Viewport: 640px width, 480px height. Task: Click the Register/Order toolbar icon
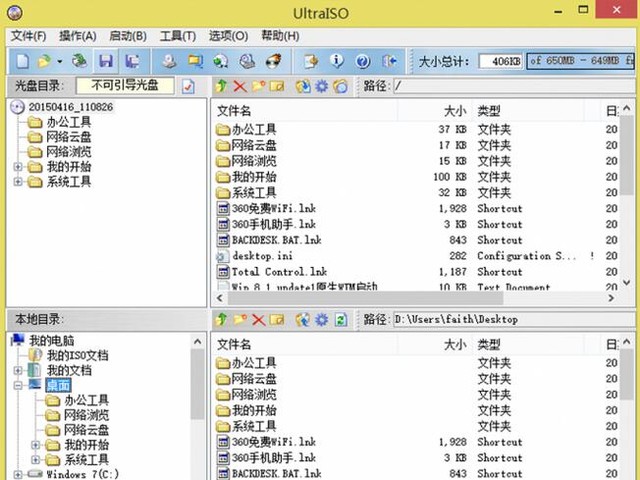311,62
